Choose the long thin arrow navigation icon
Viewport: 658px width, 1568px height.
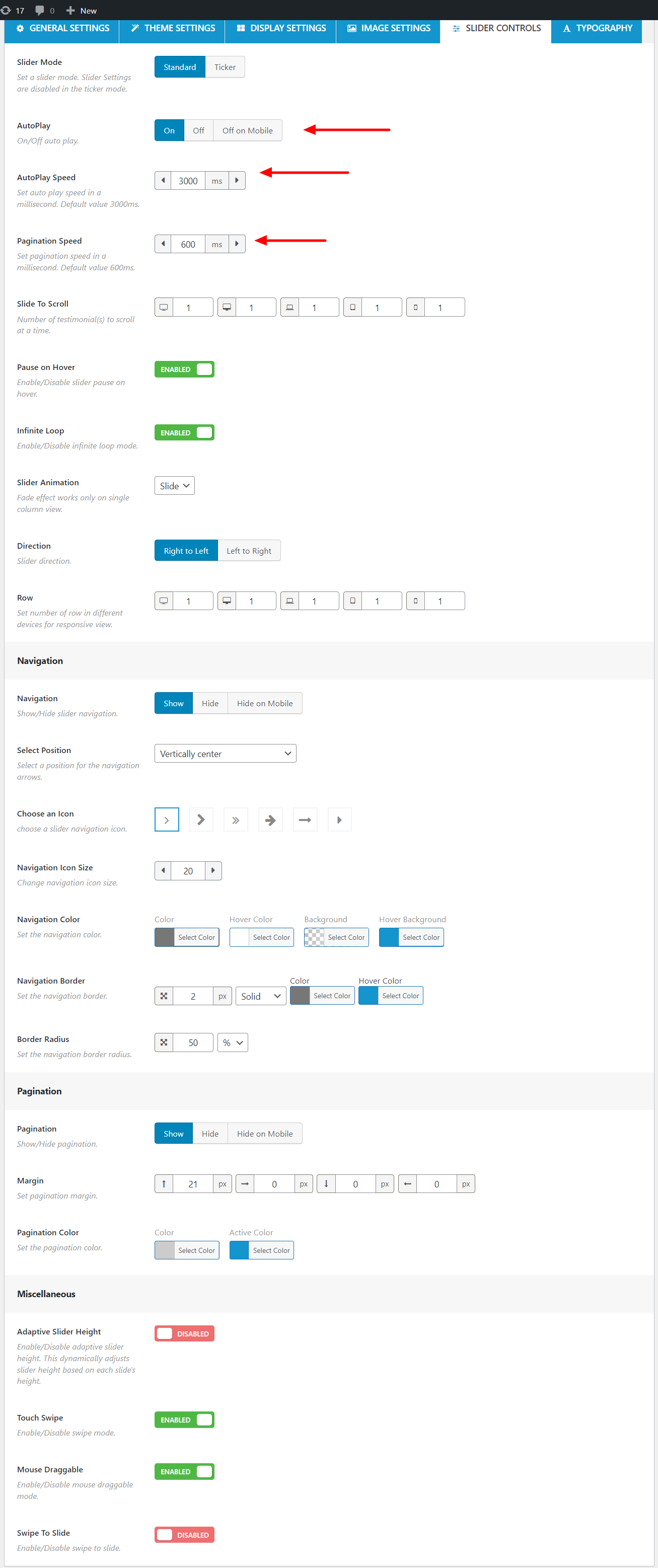point(305,819)
